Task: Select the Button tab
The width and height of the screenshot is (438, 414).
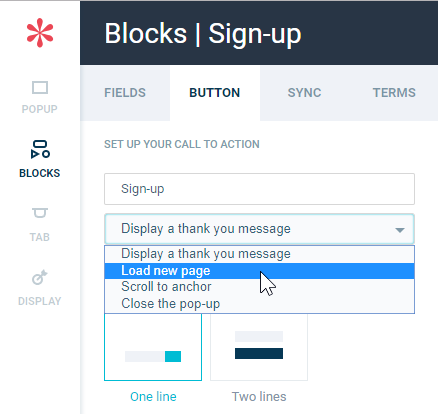Action: click(215, 93)
